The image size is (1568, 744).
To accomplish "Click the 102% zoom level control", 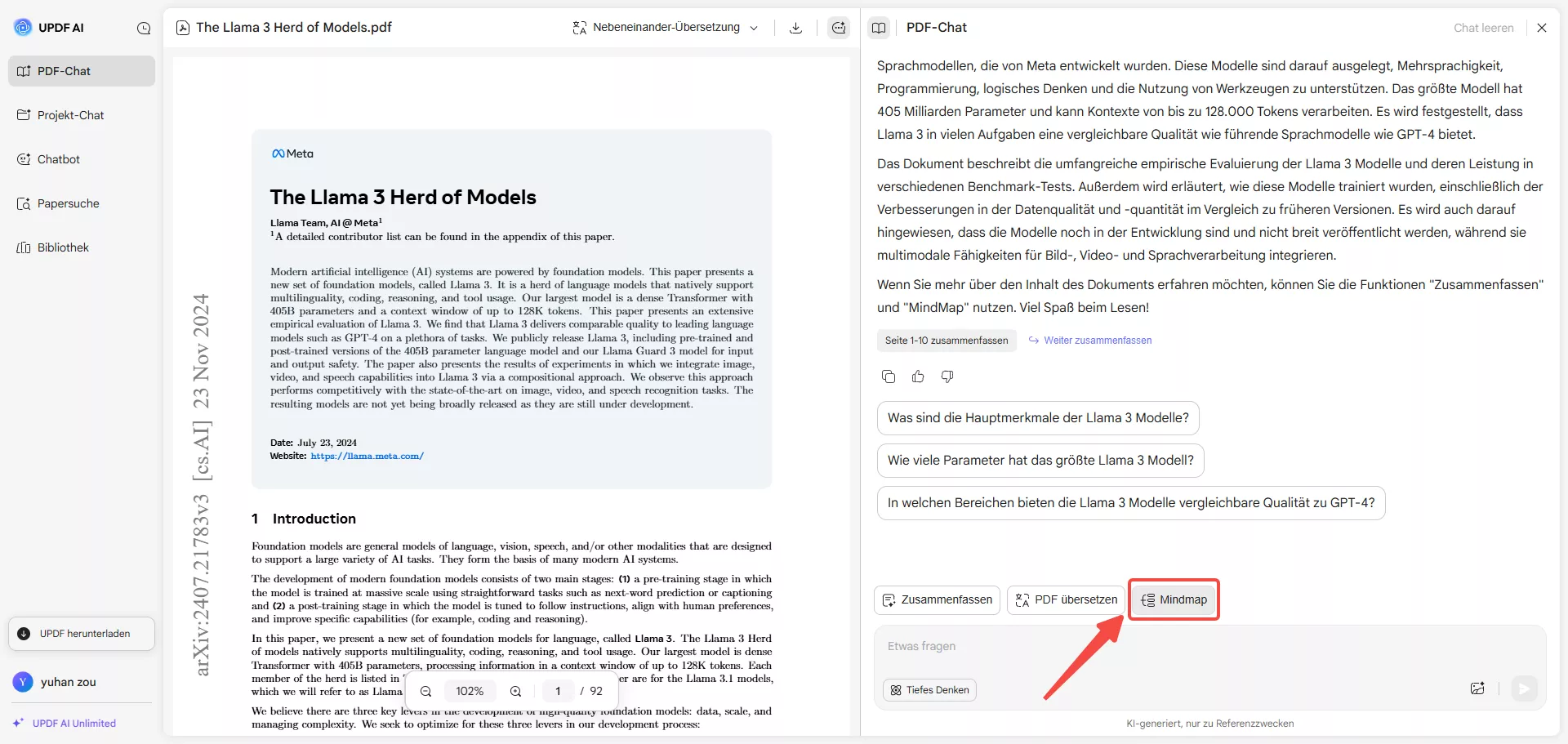I will 470,691.
